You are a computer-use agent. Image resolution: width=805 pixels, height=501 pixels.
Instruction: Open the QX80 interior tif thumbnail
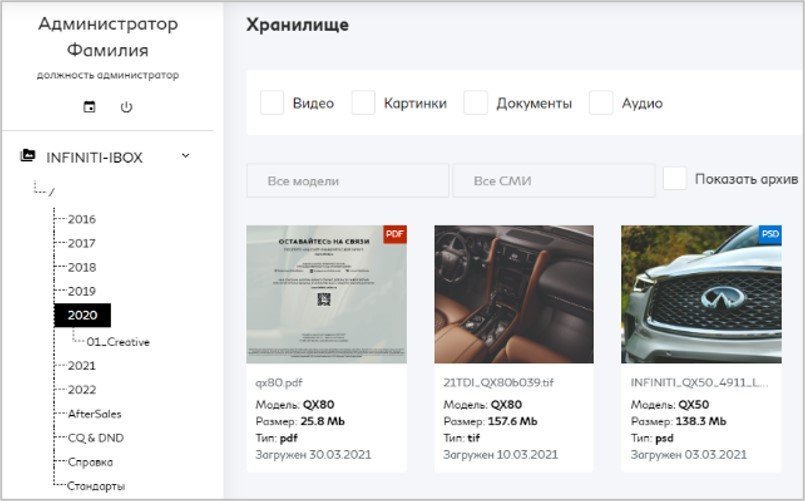pyautogui.click(x=514, y=294)
